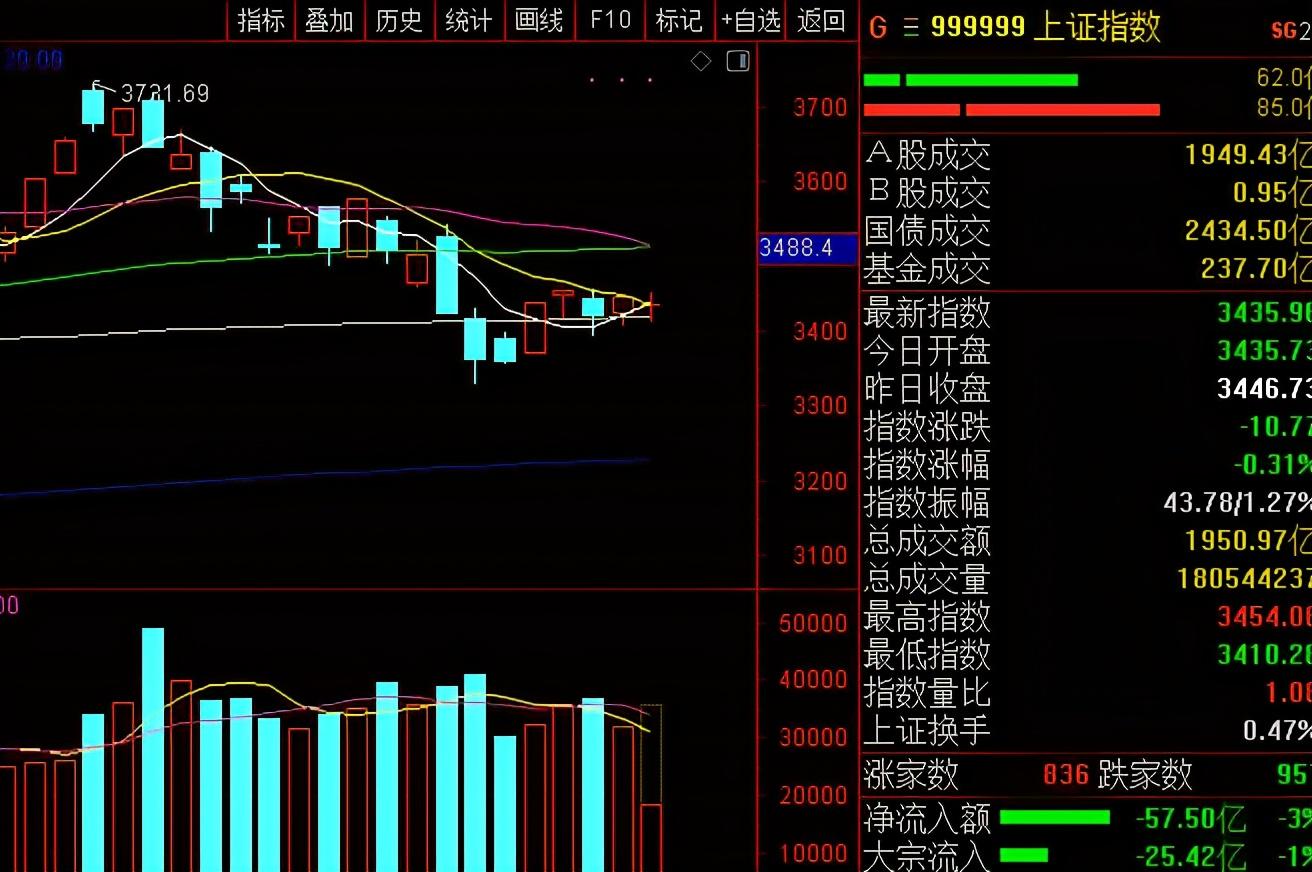Add to watchlist with +自选

(x=751, y=20)
